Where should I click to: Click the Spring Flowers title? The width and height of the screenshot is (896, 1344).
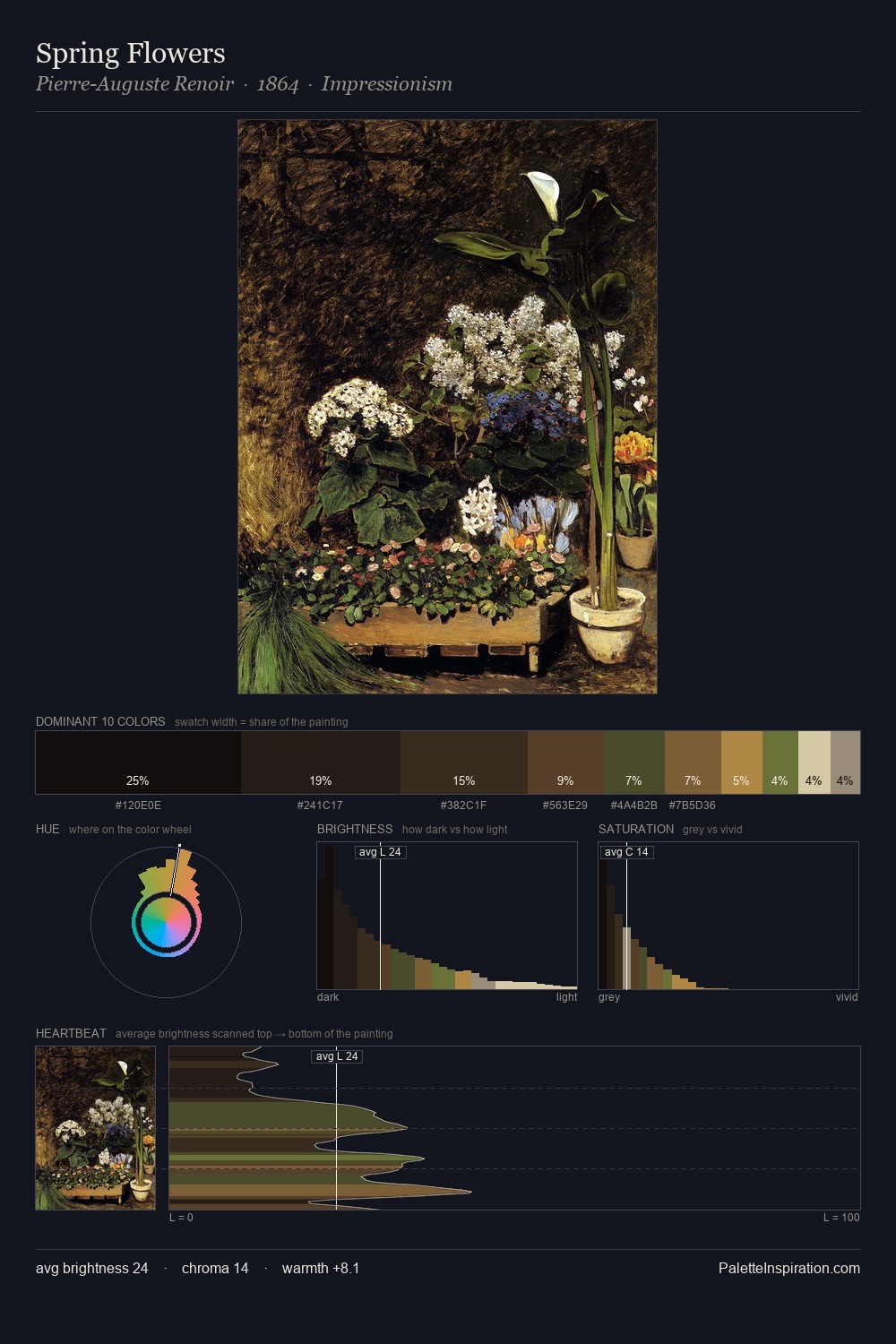131,53
